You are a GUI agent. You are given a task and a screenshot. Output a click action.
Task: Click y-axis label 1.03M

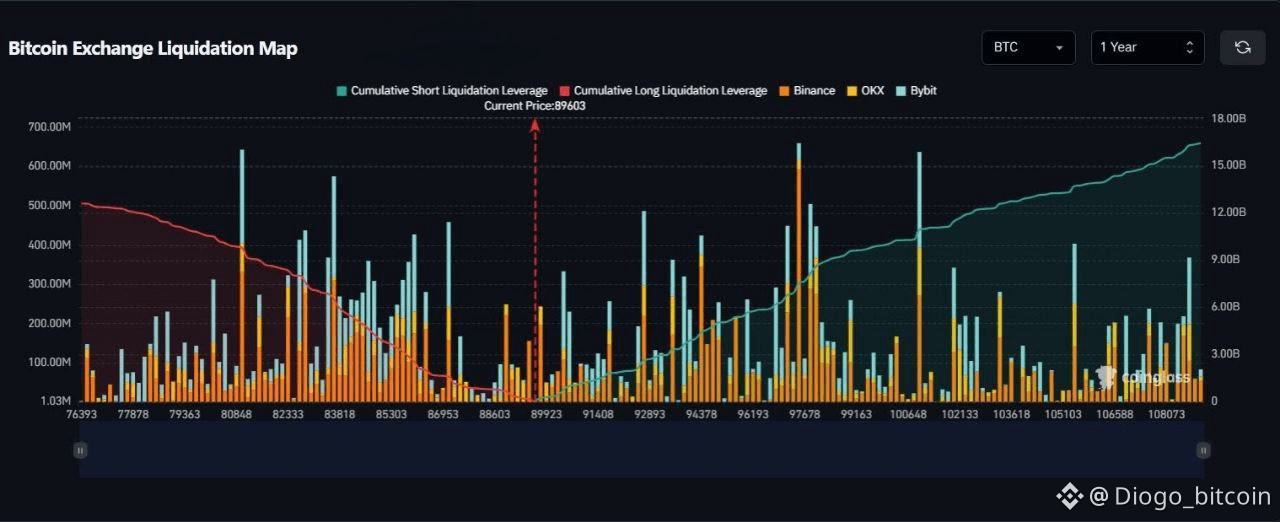(x=54, y=401)
